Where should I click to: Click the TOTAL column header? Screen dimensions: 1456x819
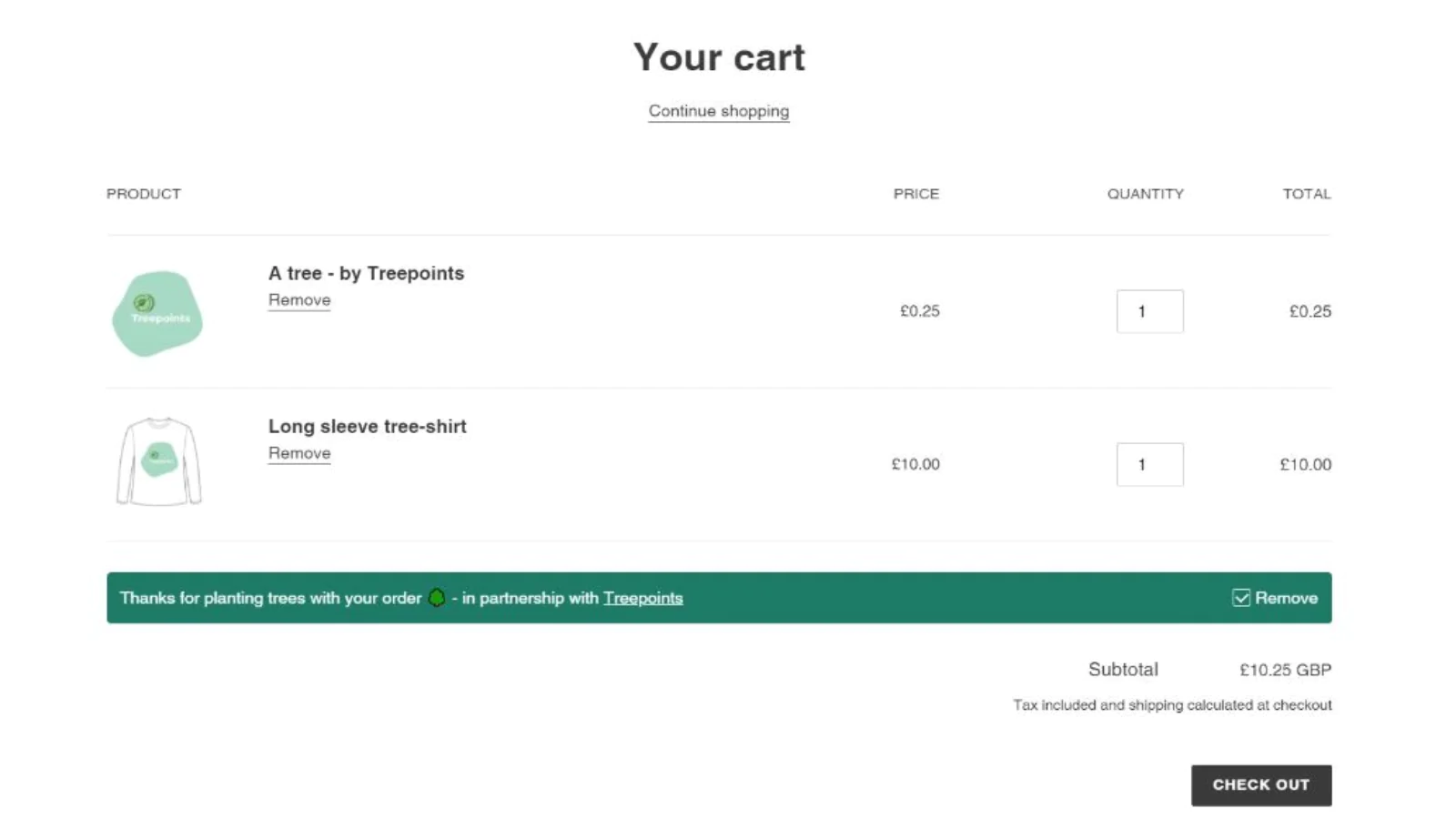pyautogui.click(x=1306, y=194)
